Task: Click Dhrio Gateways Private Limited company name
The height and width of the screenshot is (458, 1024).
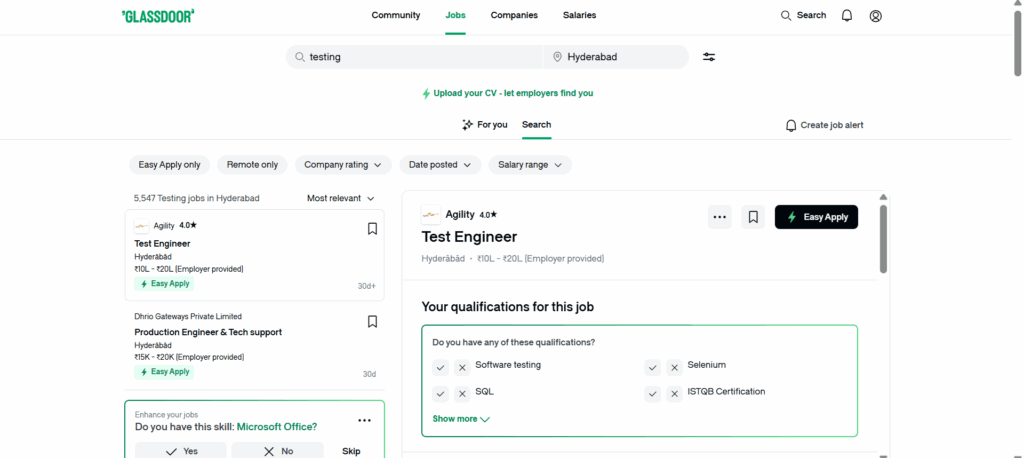Action: click(x=188, y=316)
